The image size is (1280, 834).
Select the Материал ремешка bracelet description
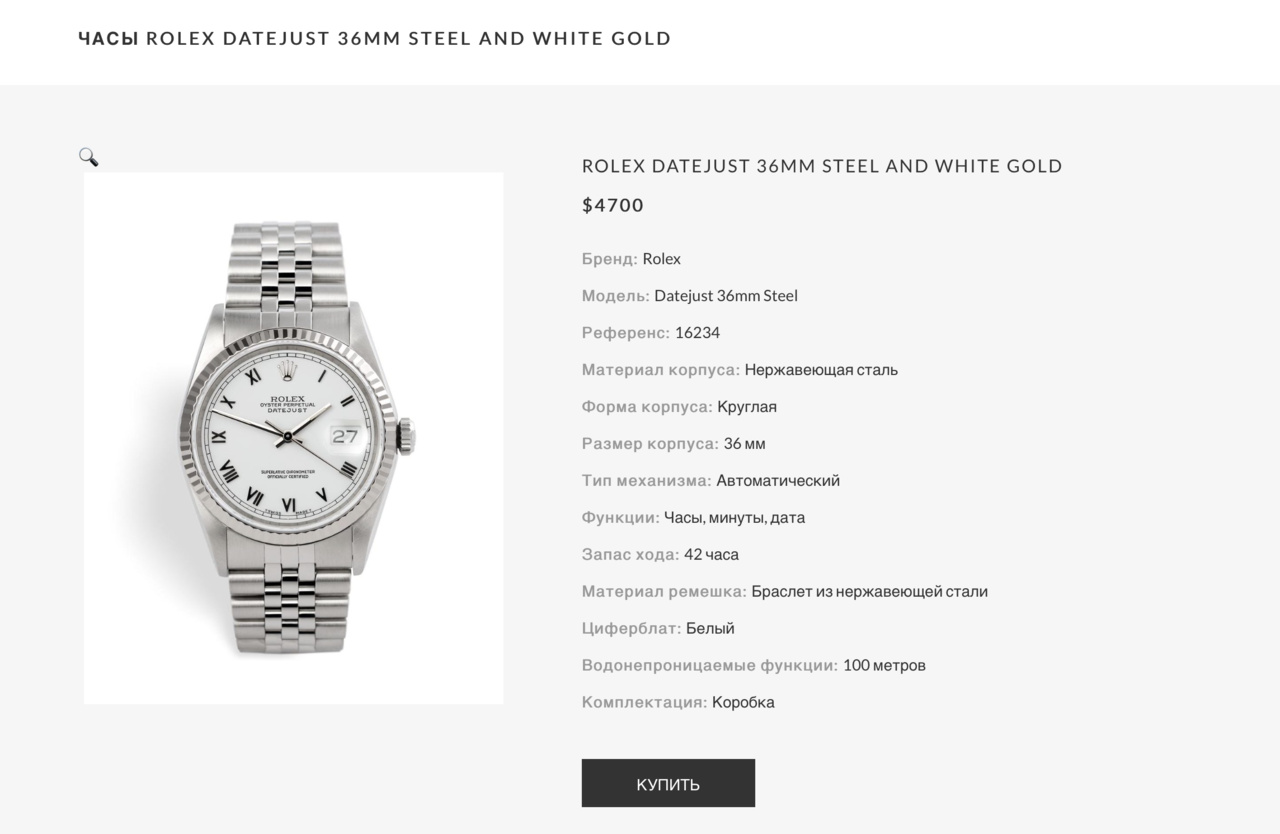pyautogui.click(x=869, y=592)
